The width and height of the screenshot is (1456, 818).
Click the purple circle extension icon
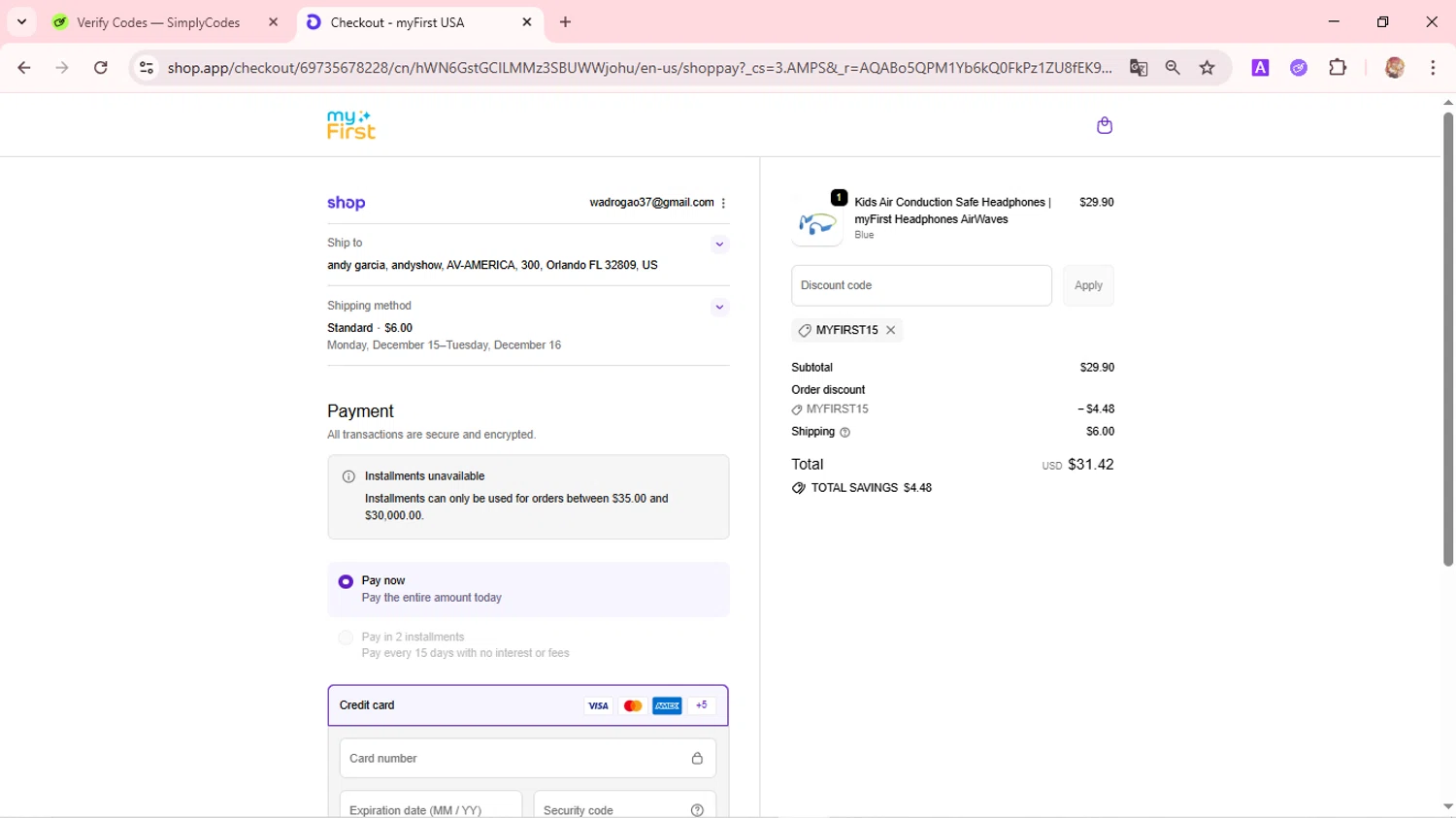tap(1299, 68)
